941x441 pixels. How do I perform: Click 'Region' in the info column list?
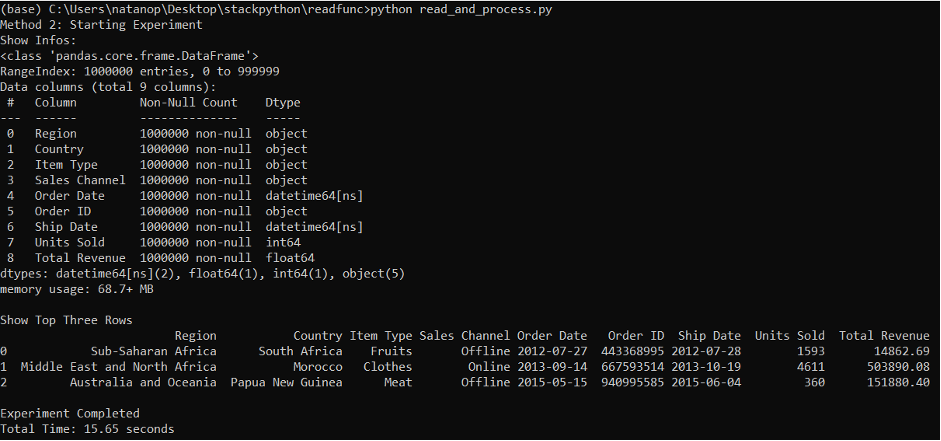tap(55, 134)
